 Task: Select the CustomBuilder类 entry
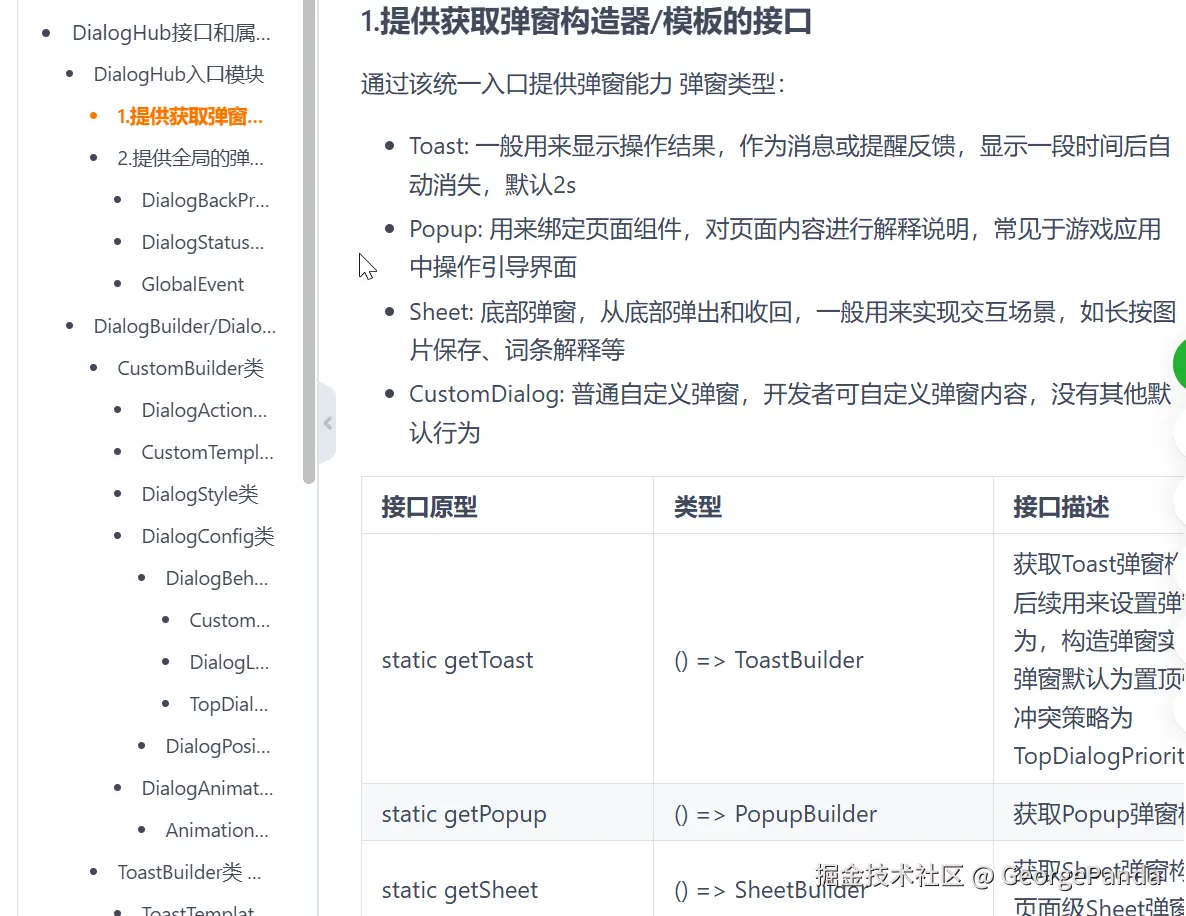[x=190, y=368]
